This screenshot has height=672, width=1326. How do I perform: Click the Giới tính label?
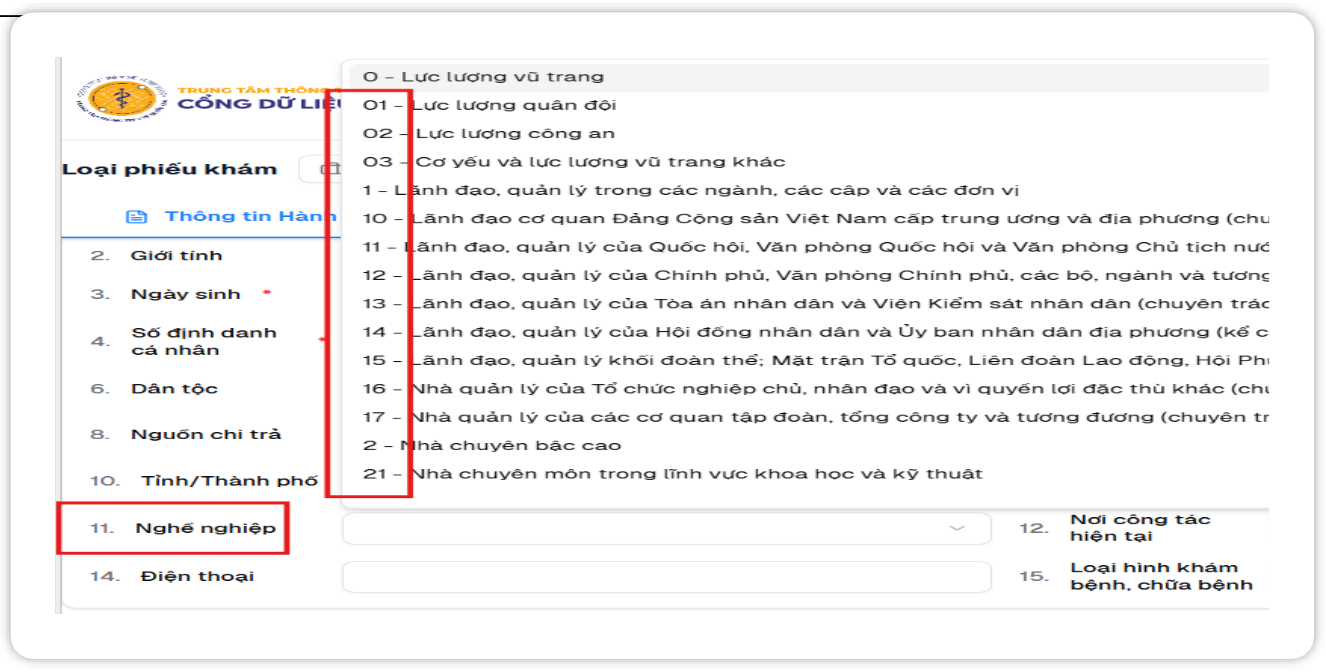pyautogui.click(x=176, y=256)
